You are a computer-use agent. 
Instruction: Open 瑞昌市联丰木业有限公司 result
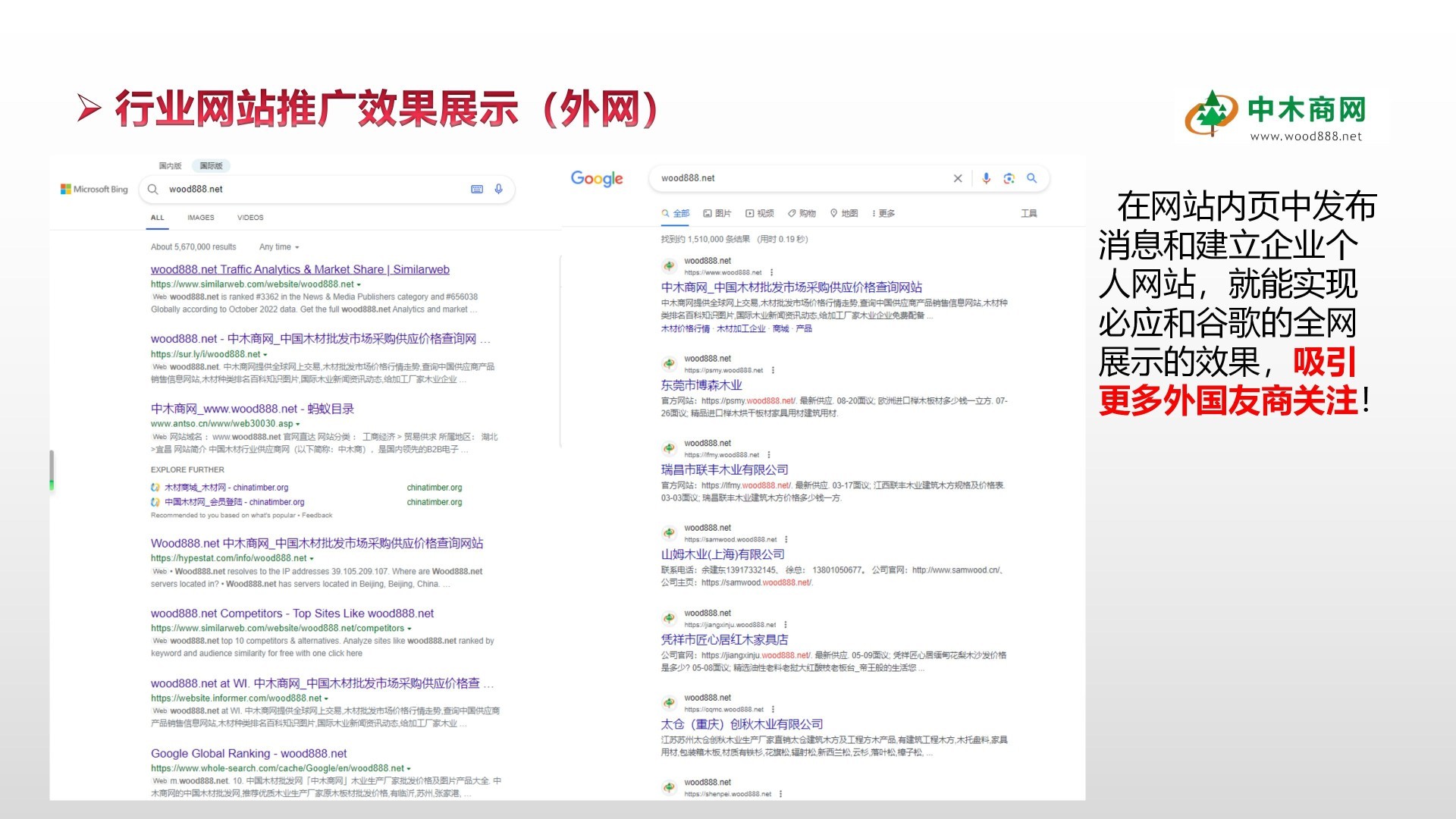[724, 470]
